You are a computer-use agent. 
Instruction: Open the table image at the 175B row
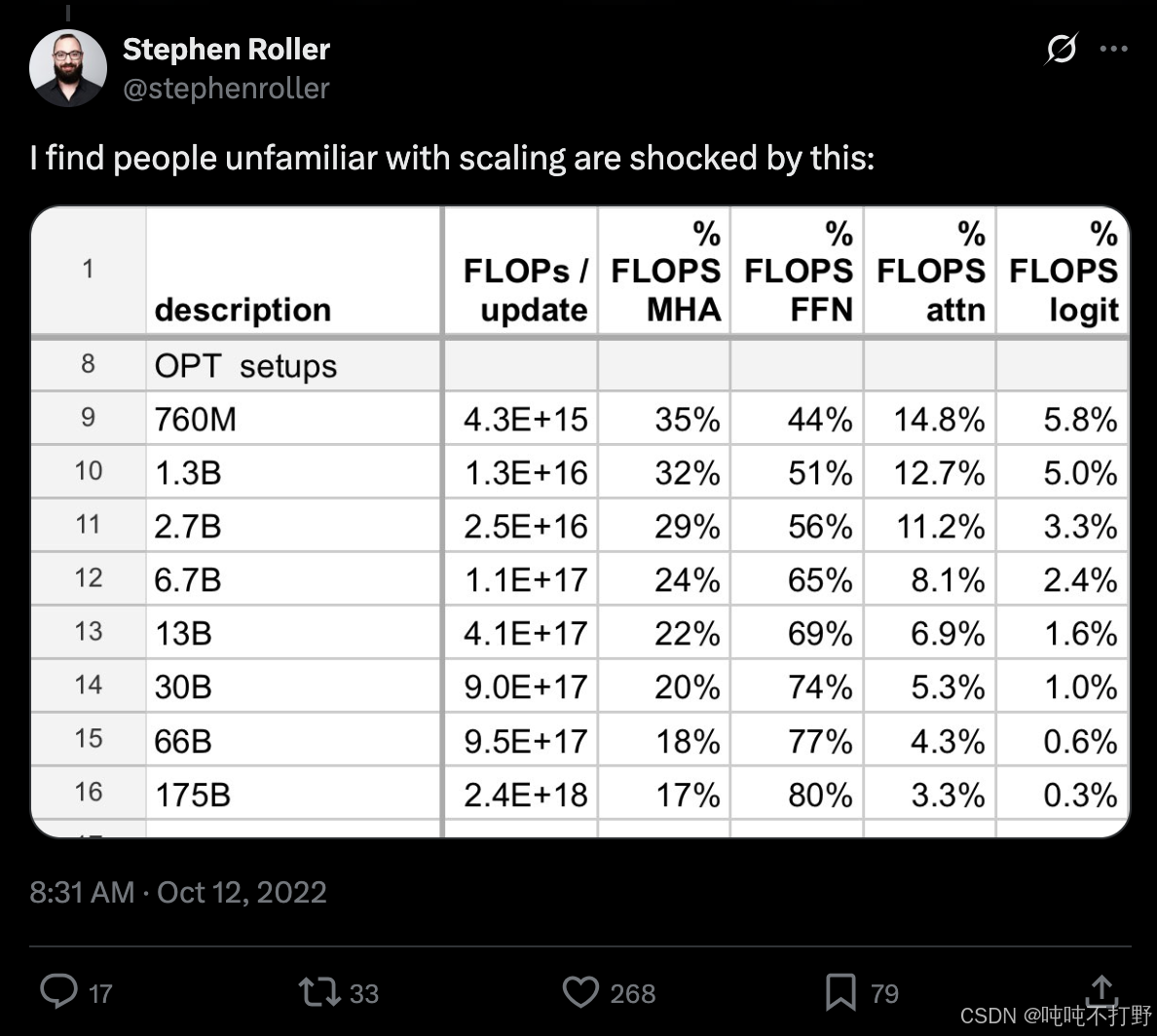(x=580, y=794)
